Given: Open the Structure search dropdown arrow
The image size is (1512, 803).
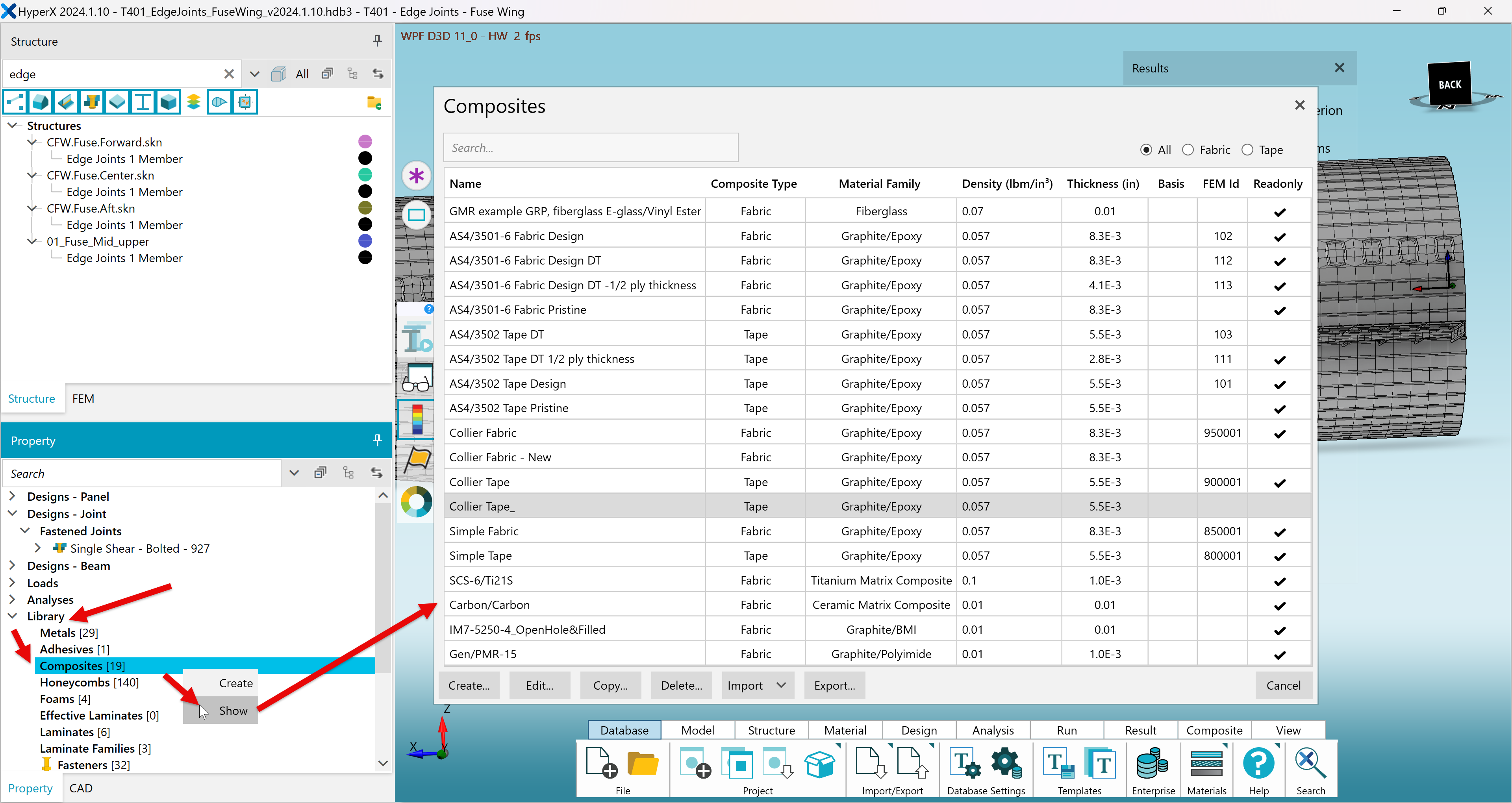Looking at the screenshot, I should coord(254,74).
